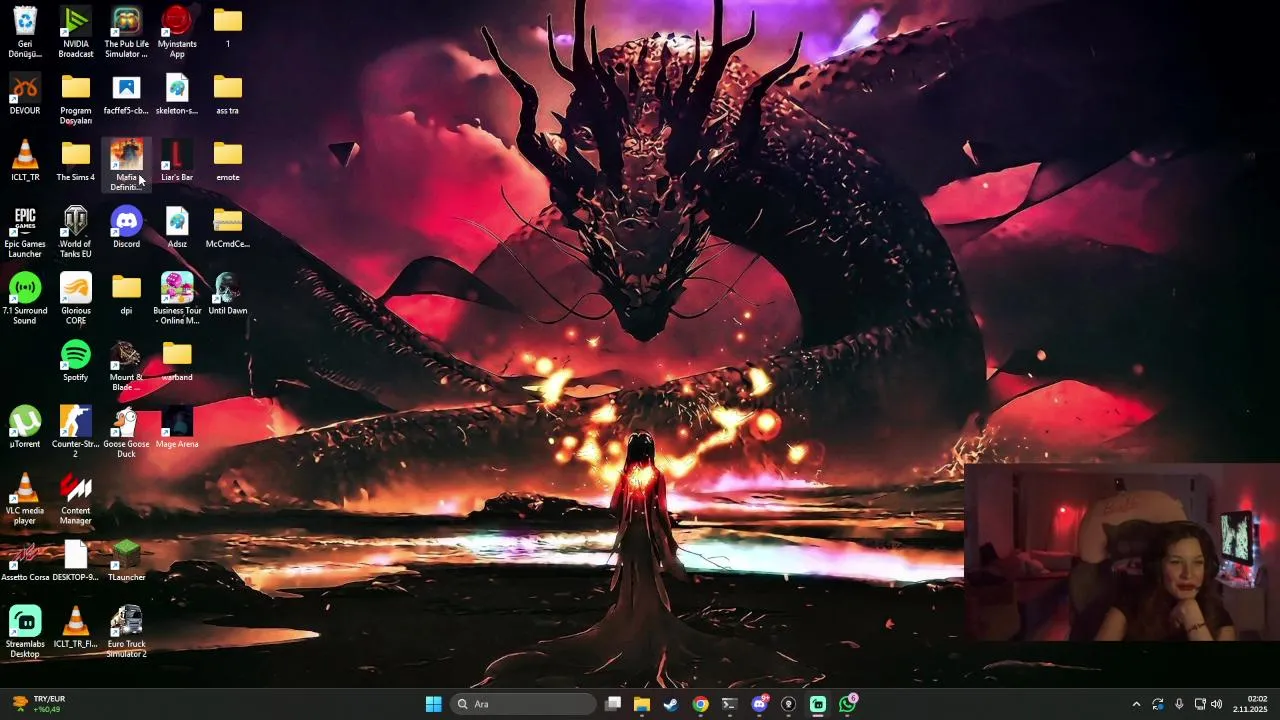Image resolution: width=1280 pixels, height=720 pixels.
Task: Select the skeleton-s file icon
Action: point(177,94)
